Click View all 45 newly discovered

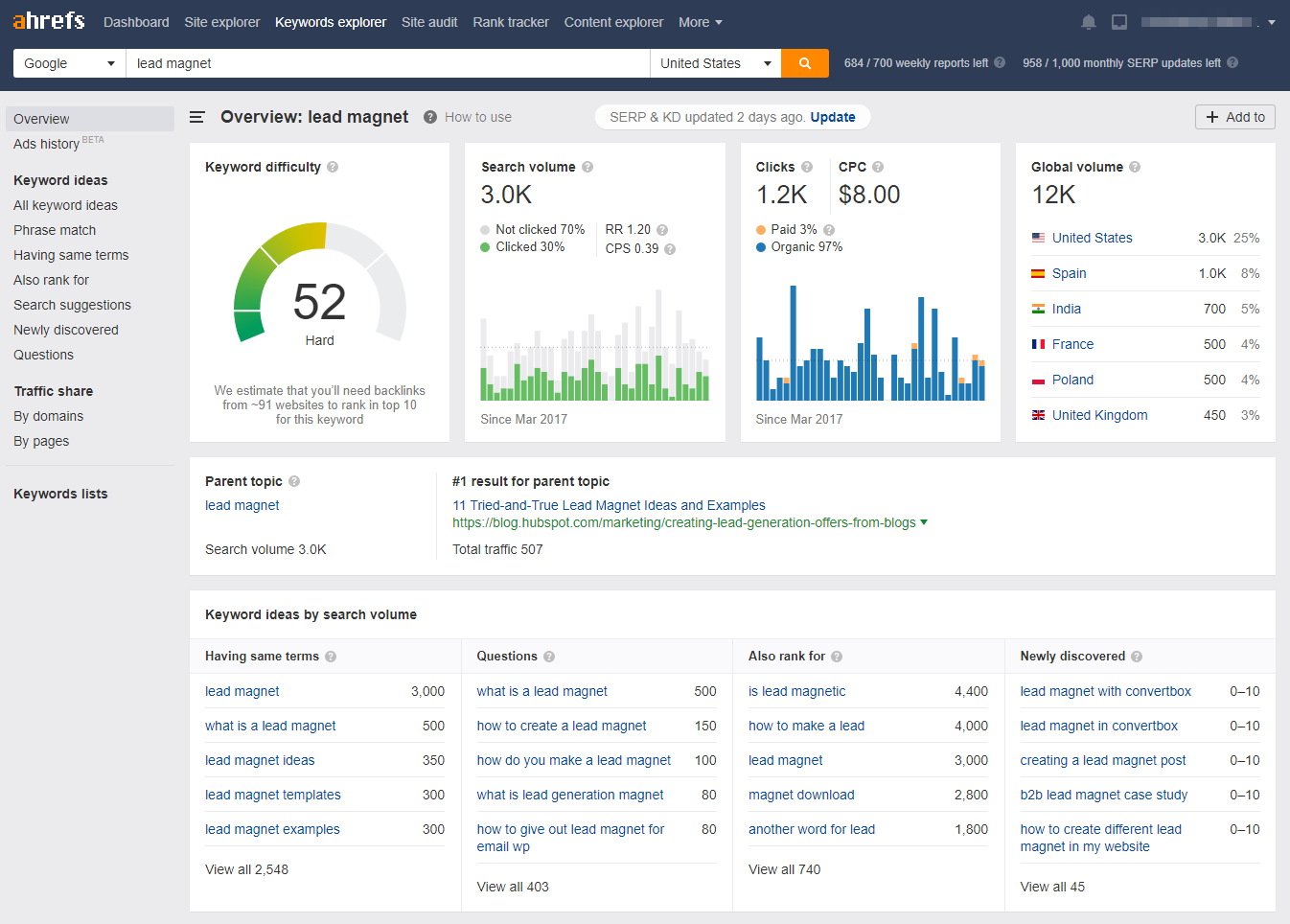tap(1052, 887)
